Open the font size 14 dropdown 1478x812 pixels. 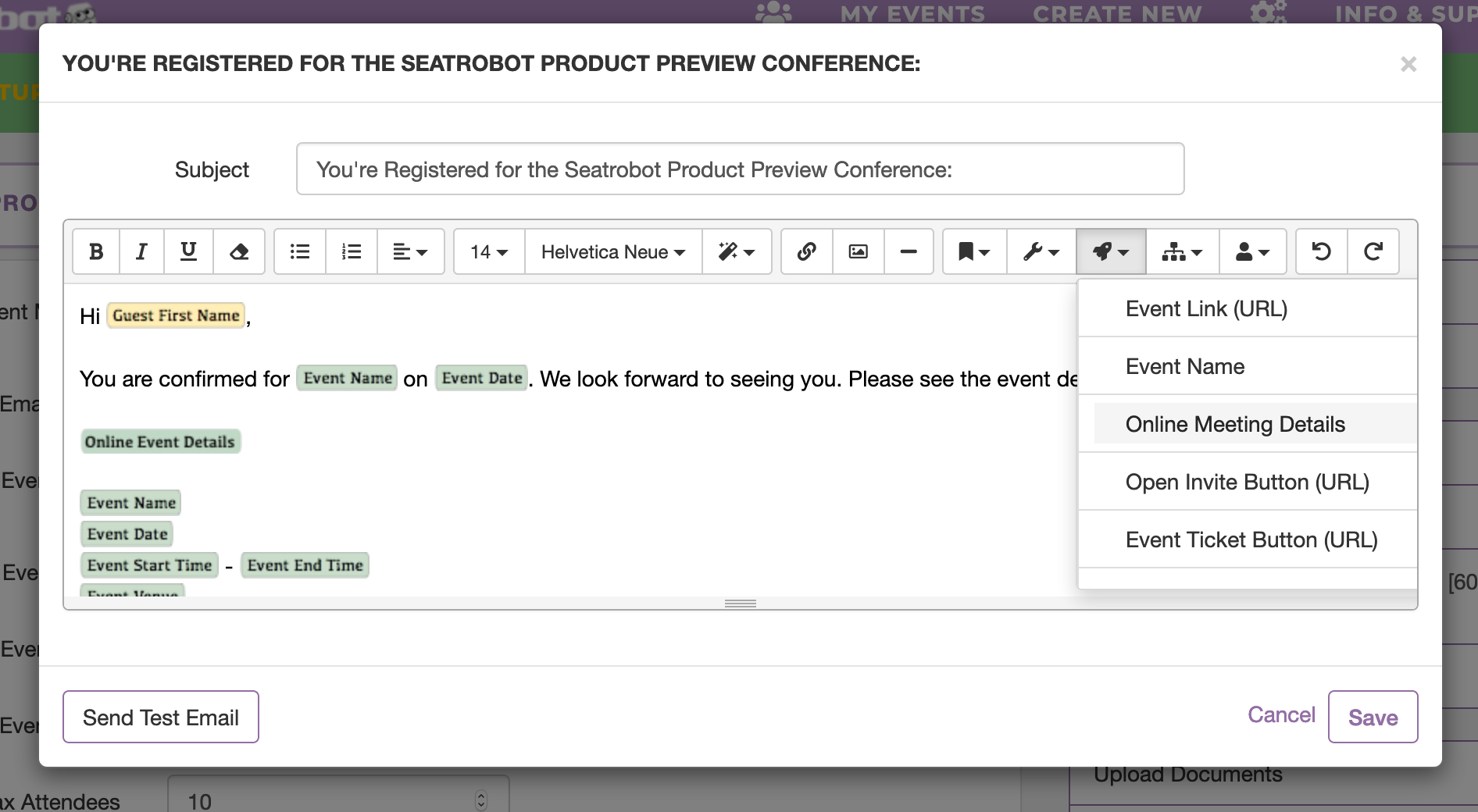click(489, 251)
